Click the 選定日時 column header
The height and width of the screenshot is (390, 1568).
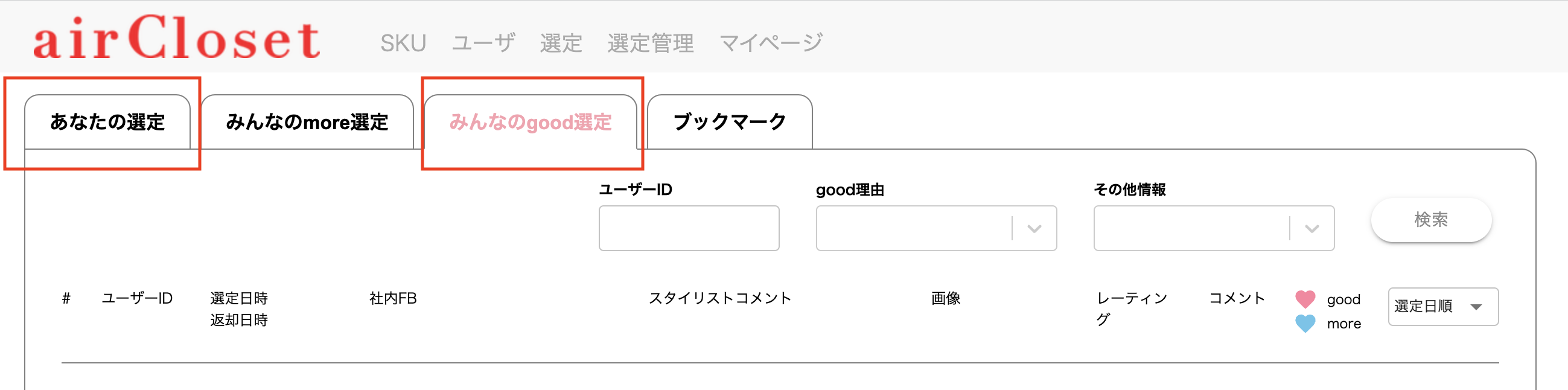click(238, 298)
